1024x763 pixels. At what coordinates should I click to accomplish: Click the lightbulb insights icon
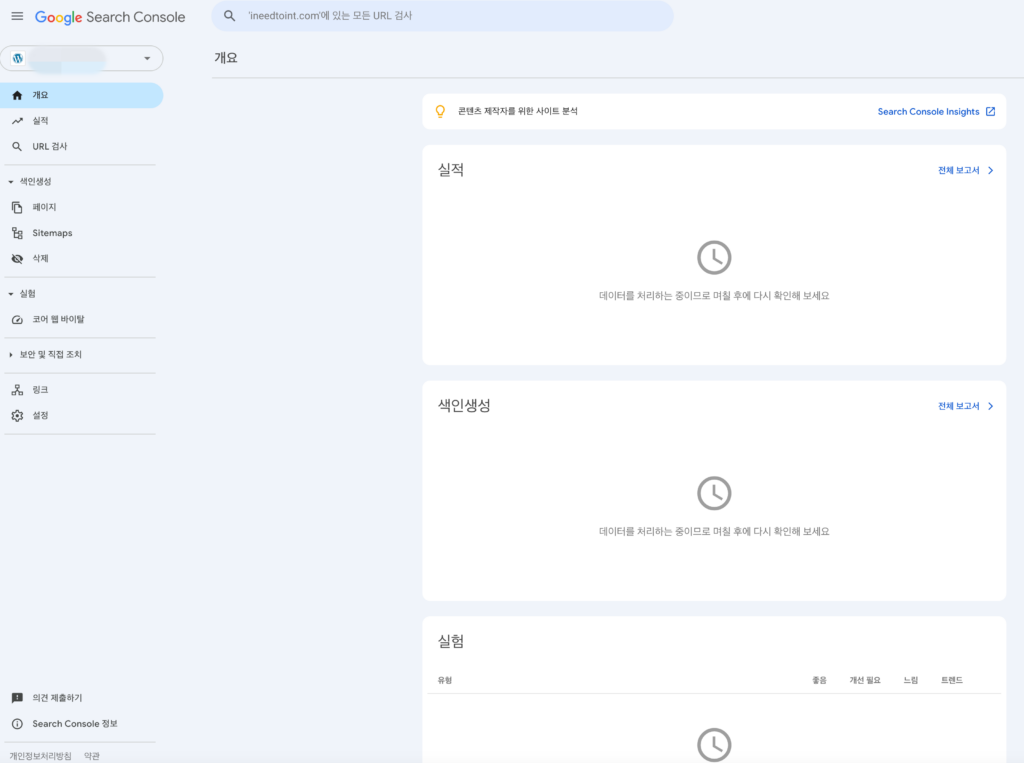(x=440, y=112)
